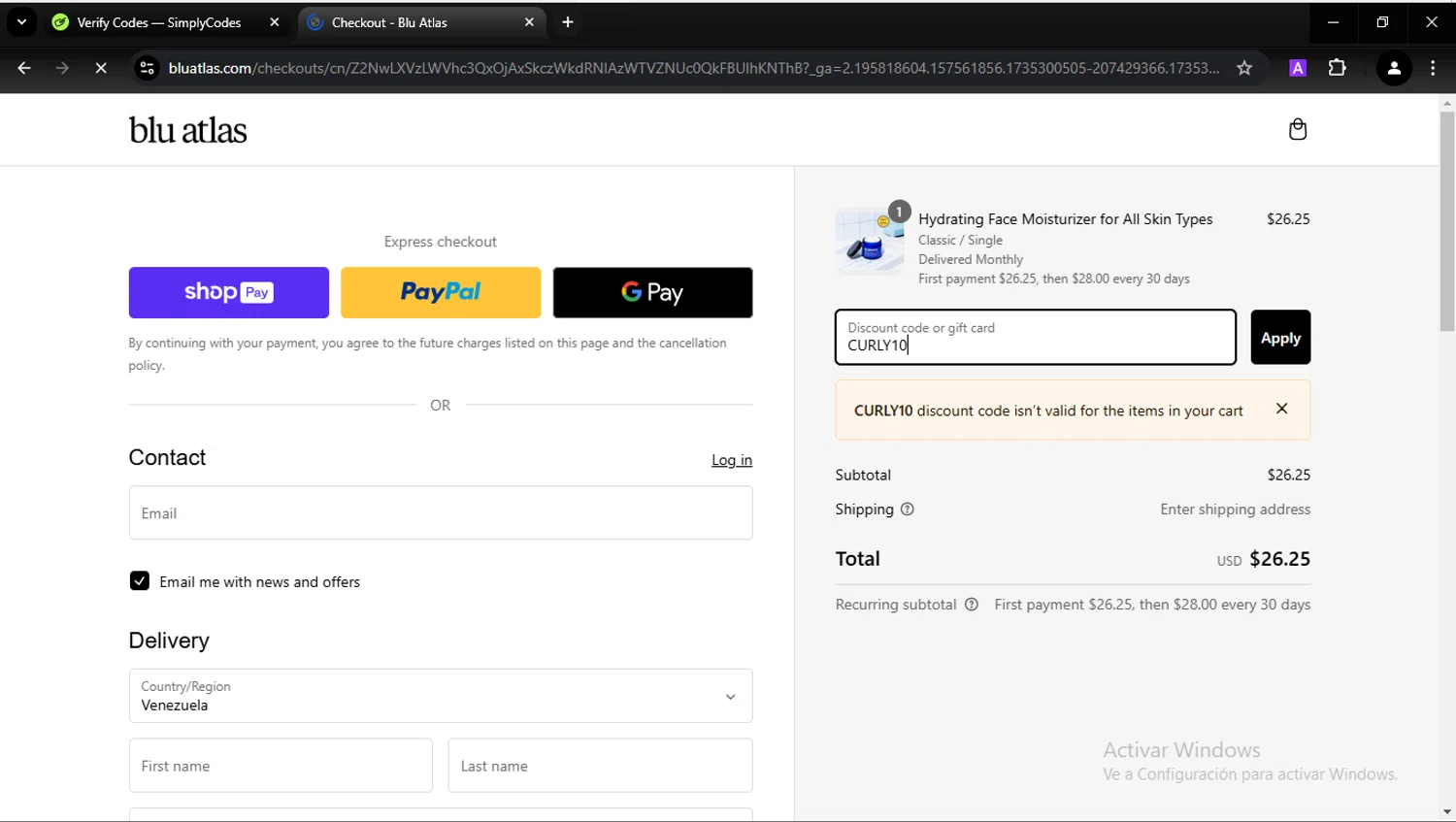
Task: Bookmark this page with the star icon
Action: [x=1244, y=68]
